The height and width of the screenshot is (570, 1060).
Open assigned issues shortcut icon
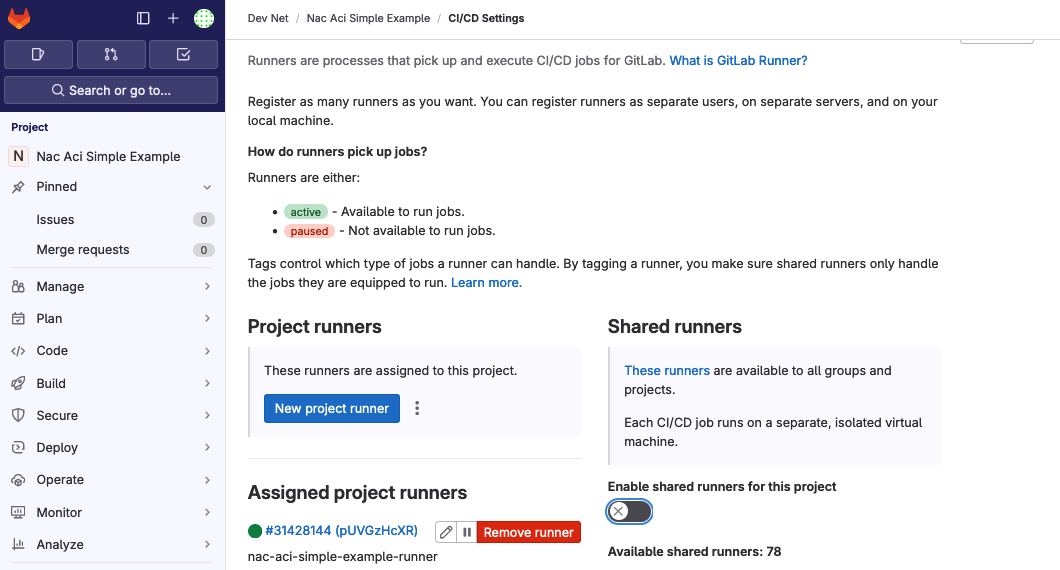tap(39, 54)
